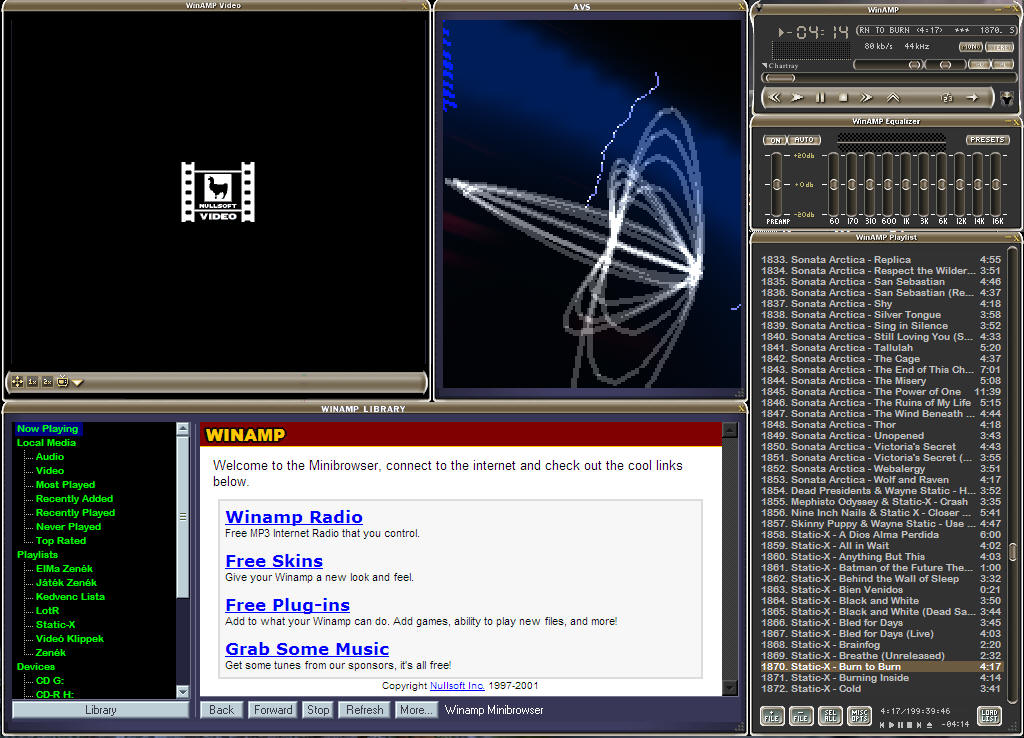Click the eject/open file icon
Image resolution: width=1024 pixels, height=738 pixels.
[x=893, y=98]
